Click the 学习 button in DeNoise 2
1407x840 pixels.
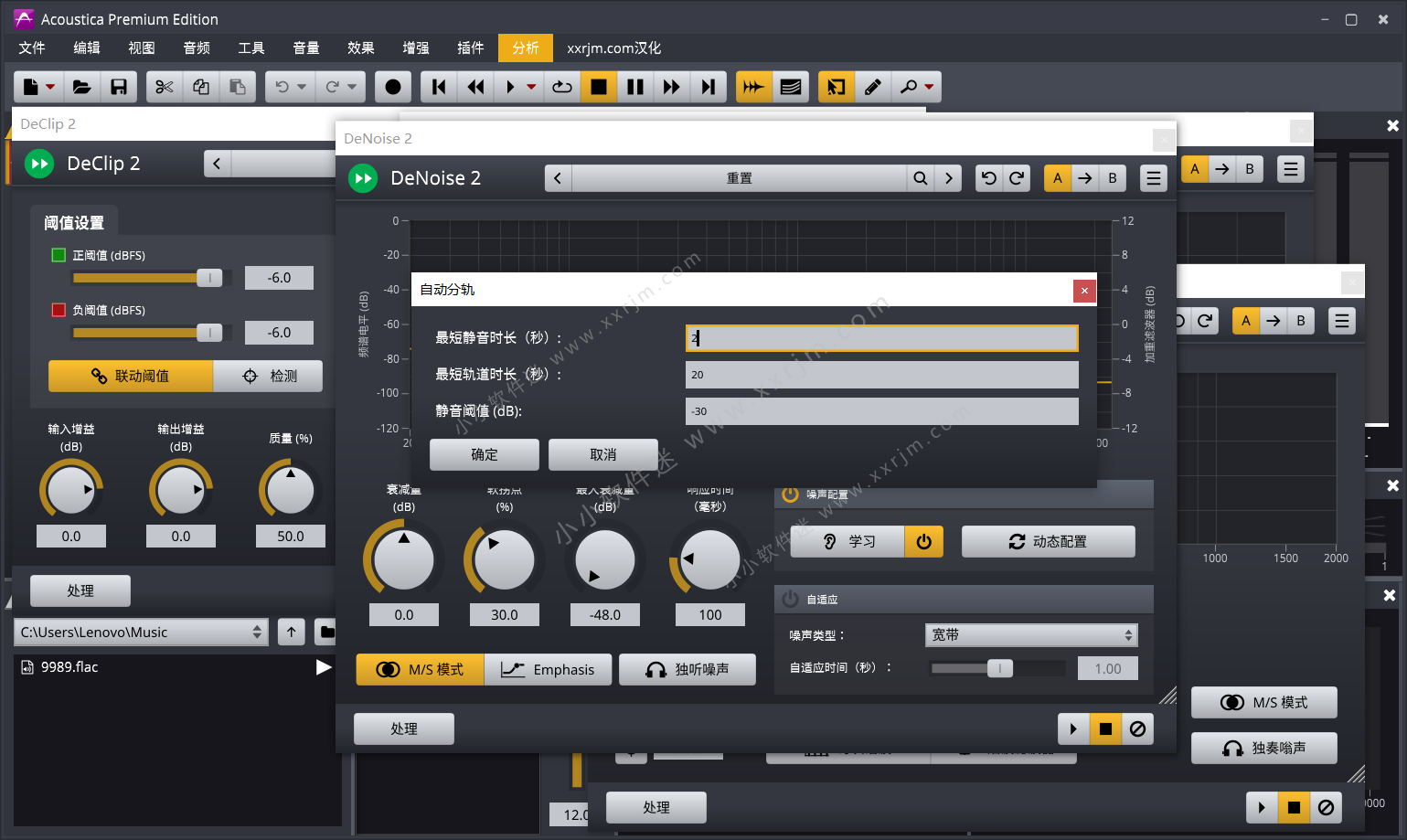(x=847, y=541)
